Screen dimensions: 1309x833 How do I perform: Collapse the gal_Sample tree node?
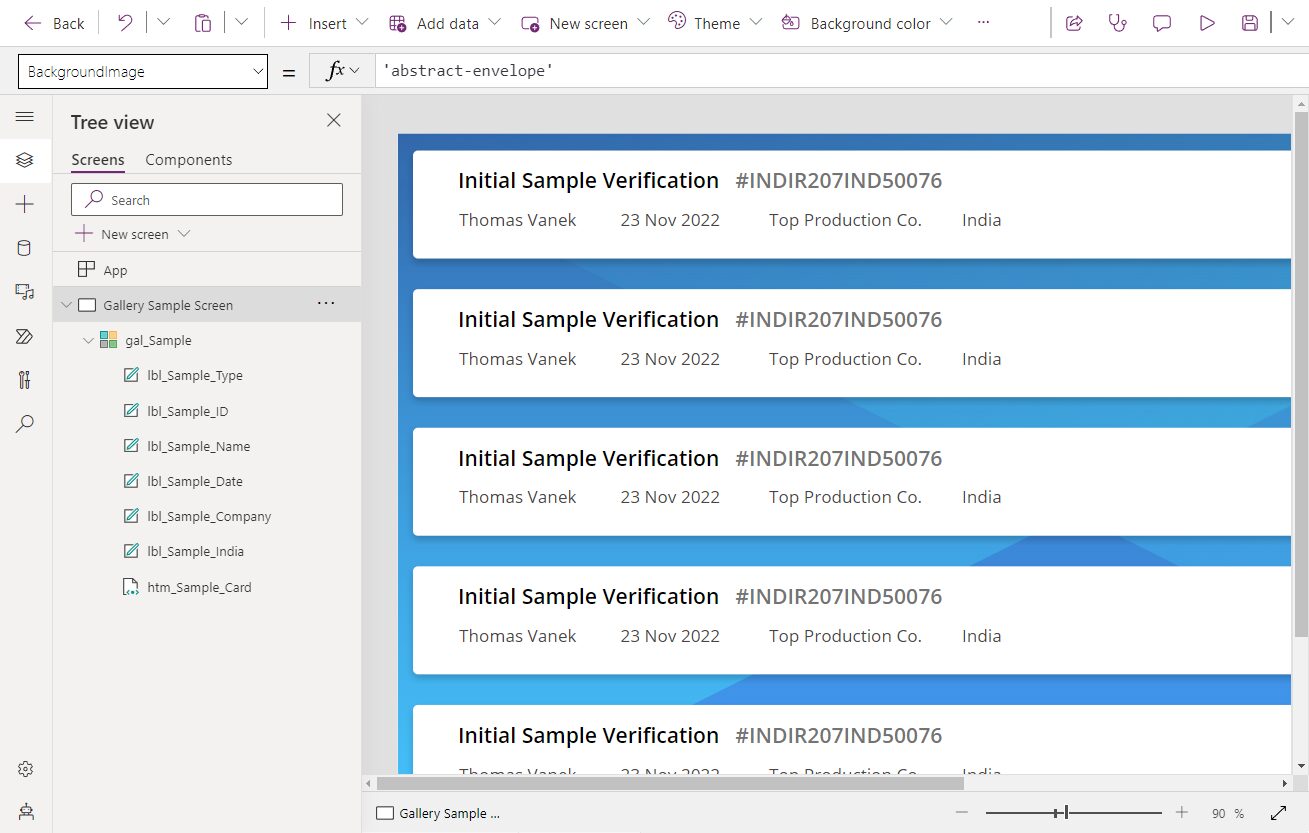pyautogui.click(x=88, y=340)
